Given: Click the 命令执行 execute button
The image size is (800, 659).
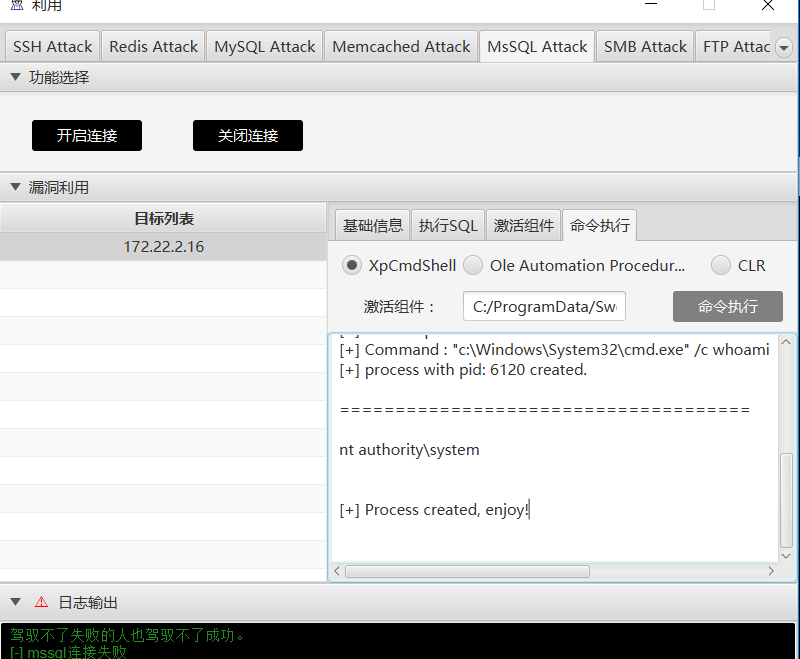Looking at the screenshot, I should tap(727, 307).
